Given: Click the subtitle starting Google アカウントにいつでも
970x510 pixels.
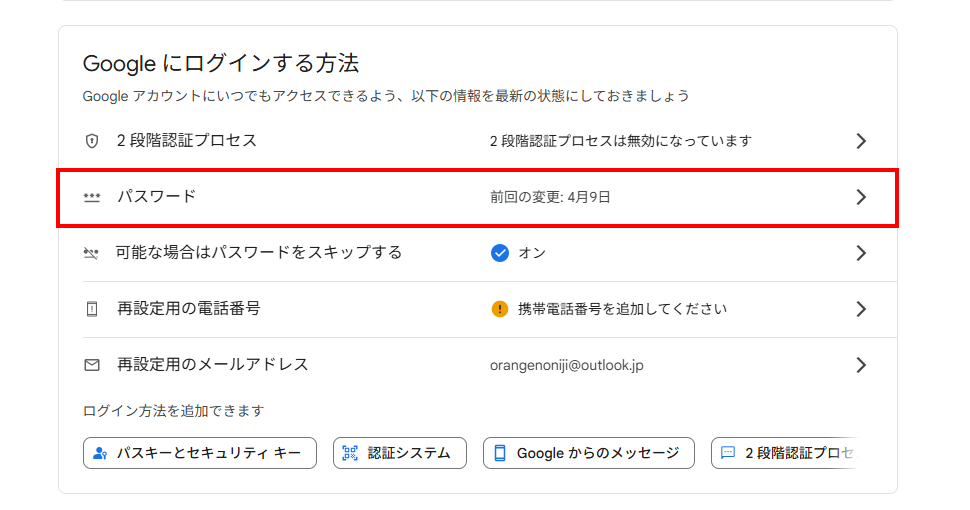Looking at the screenshot, I should click(x=386, y=96).
